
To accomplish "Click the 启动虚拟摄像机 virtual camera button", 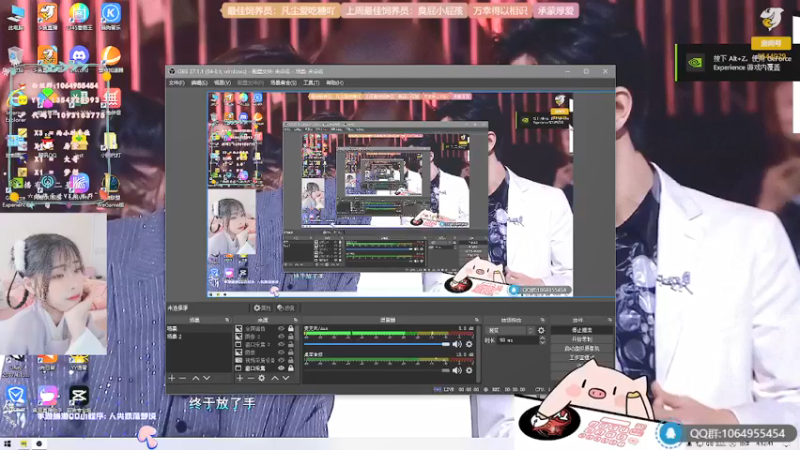I will click(582, 348).
